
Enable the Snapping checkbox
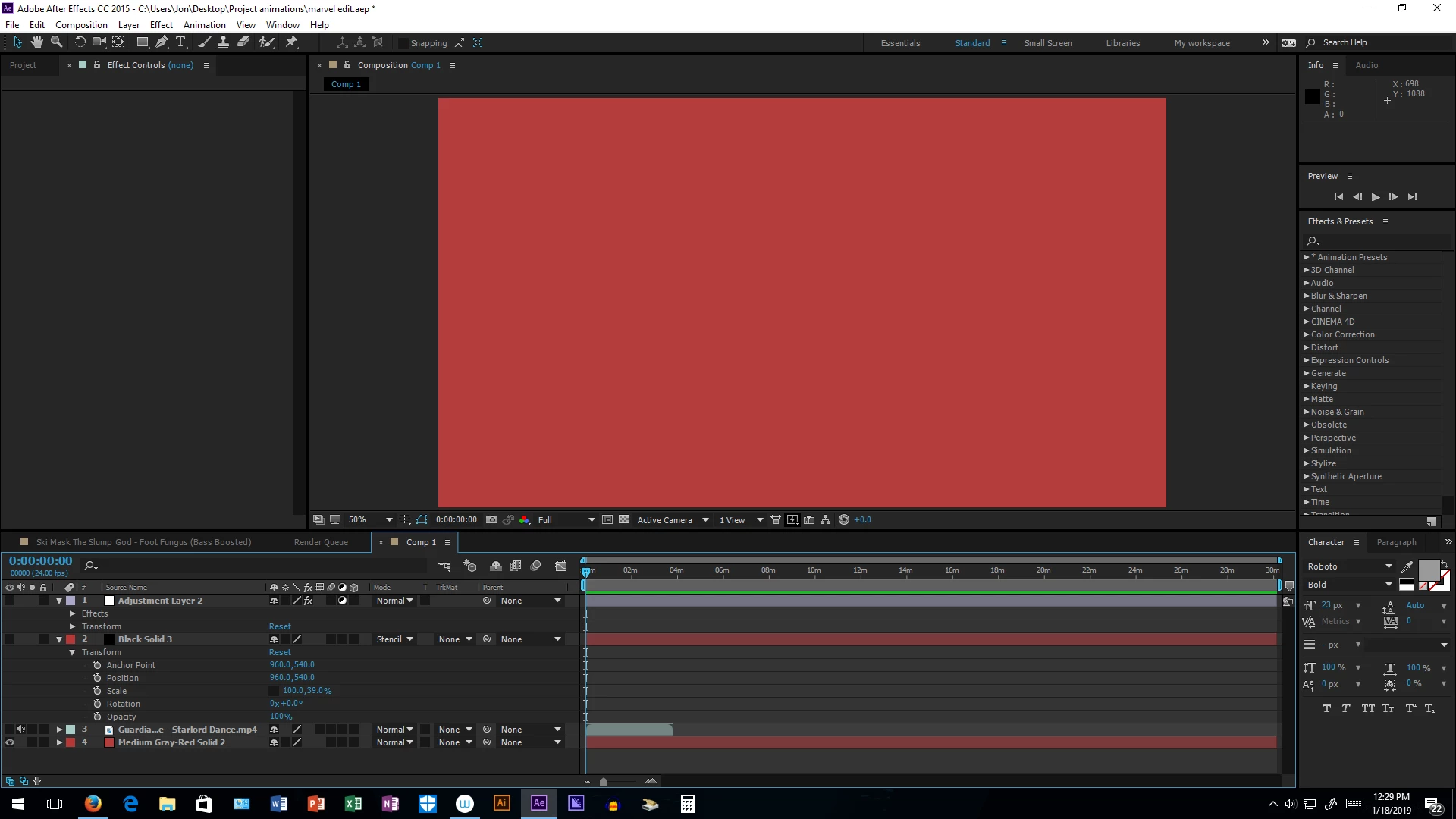(403, 43)
